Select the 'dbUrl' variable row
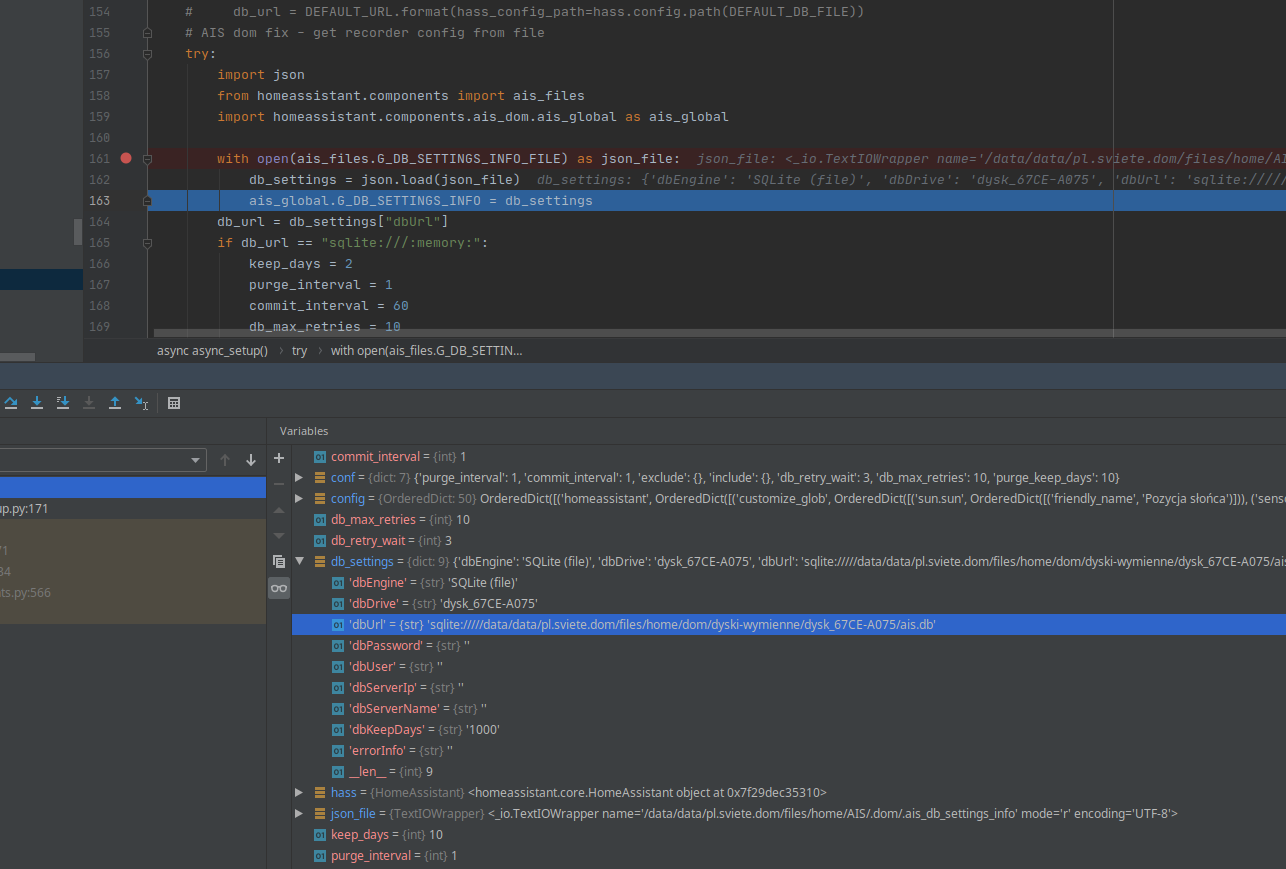The height and width of the screenshot is (869, 1286). point(789,625)
